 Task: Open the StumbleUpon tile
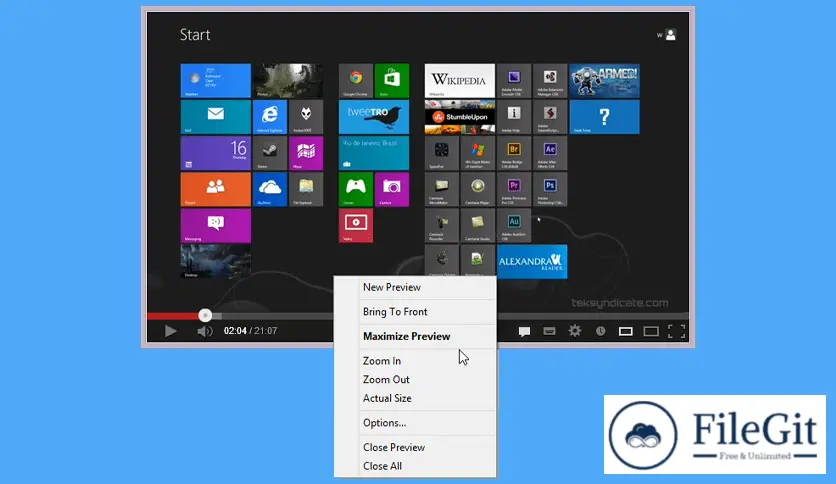pos(460,117)
